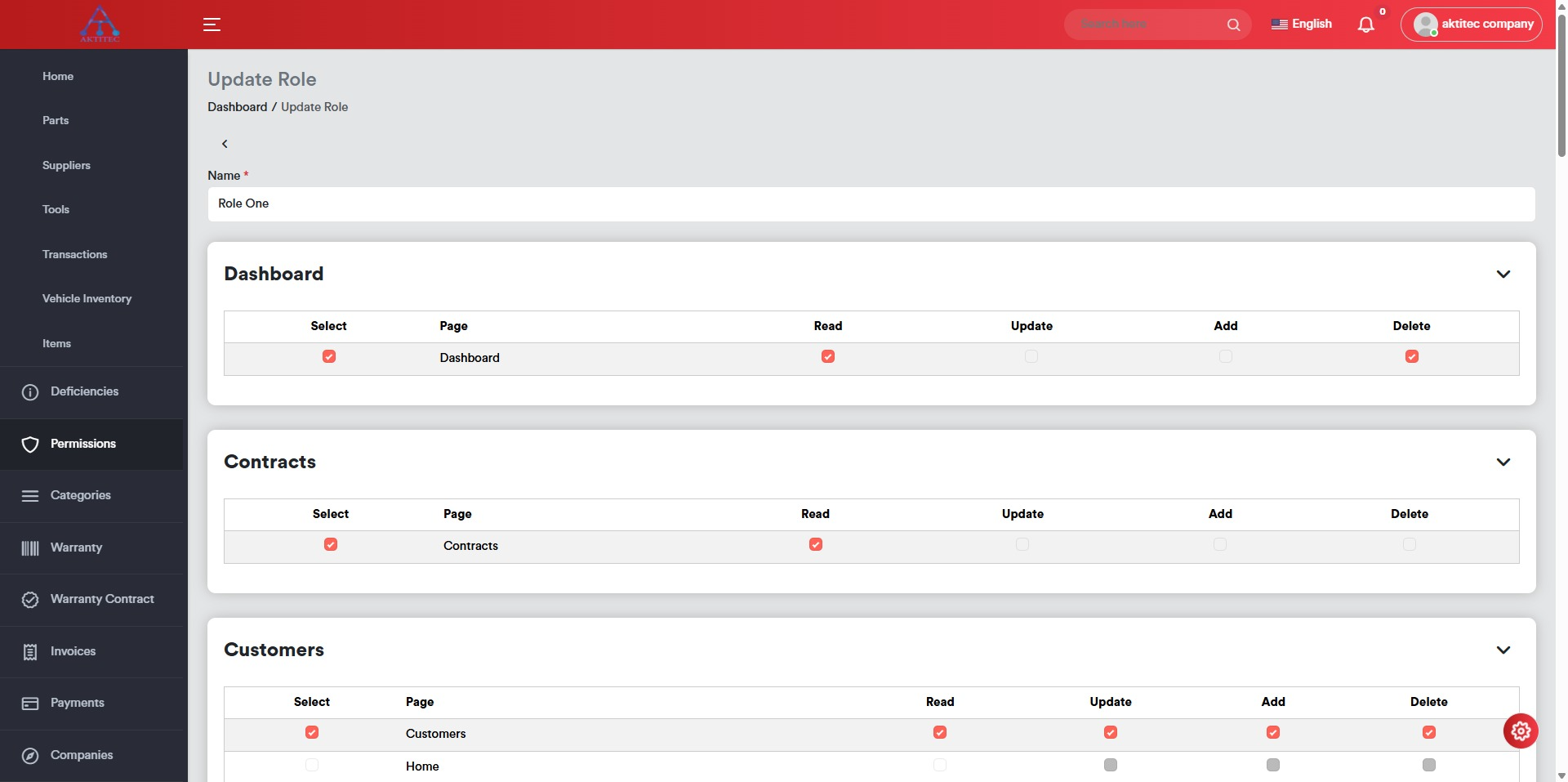Click the Customers section heading
1568x782 pixels.
pos(274,650)
